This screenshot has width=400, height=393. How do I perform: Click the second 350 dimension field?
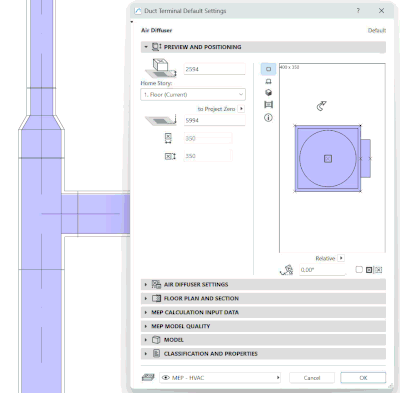[x=208, y=156]
